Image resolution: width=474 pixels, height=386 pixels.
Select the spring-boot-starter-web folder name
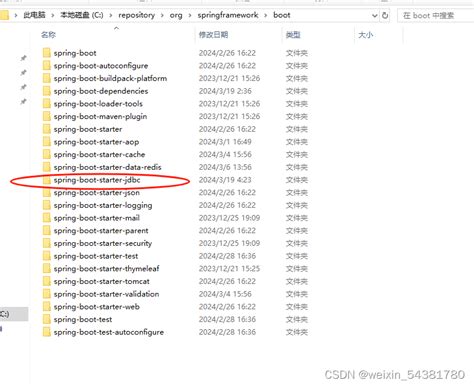coord(96,307)
